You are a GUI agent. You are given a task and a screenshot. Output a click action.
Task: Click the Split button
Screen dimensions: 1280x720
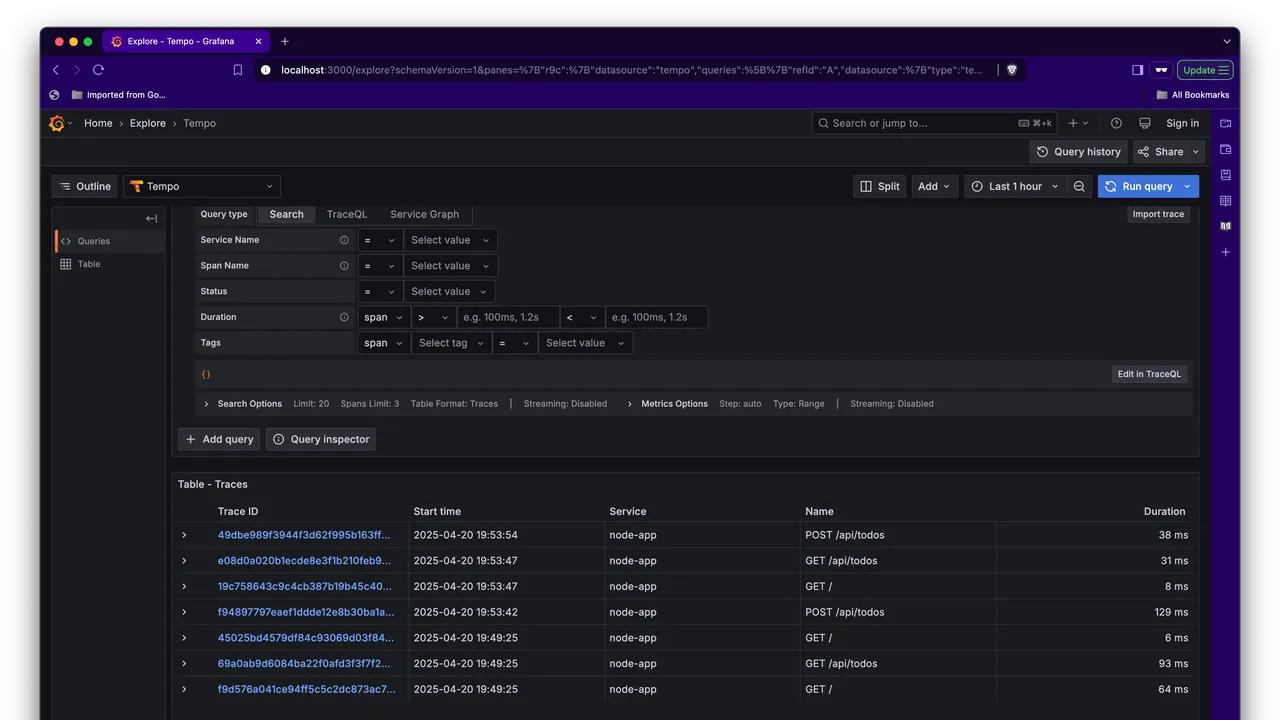point(879,186)
